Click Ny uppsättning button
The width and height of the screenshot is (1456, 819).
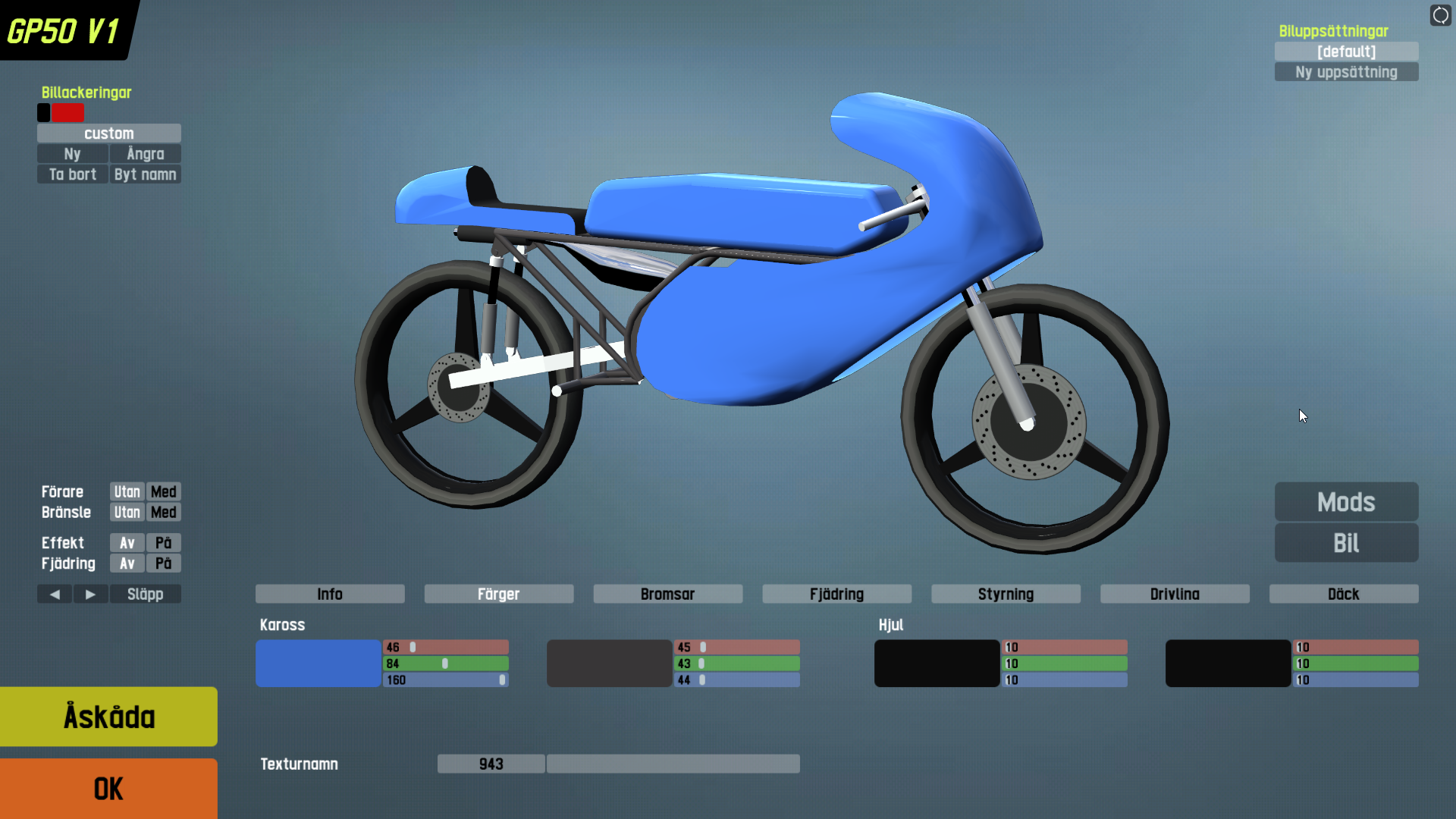[x=1346, y=72]
